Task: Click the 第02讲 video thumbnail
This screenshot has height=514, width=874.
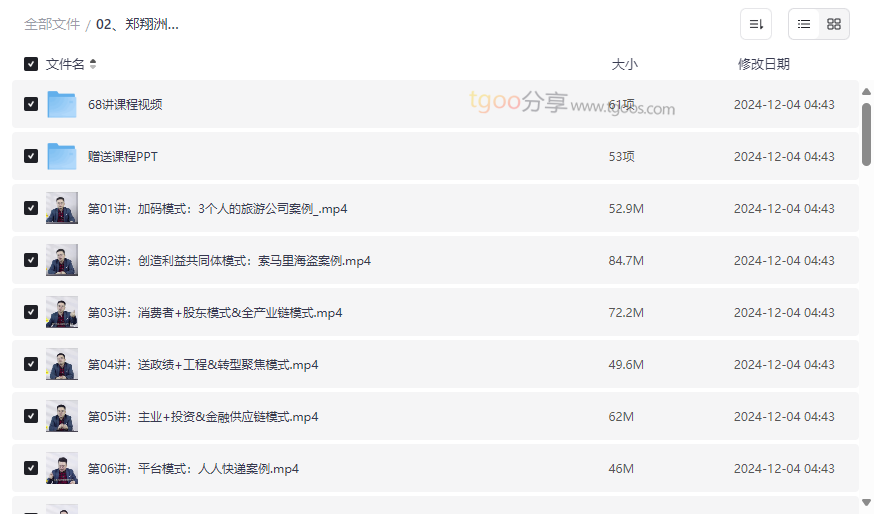Action: point(61,260)
